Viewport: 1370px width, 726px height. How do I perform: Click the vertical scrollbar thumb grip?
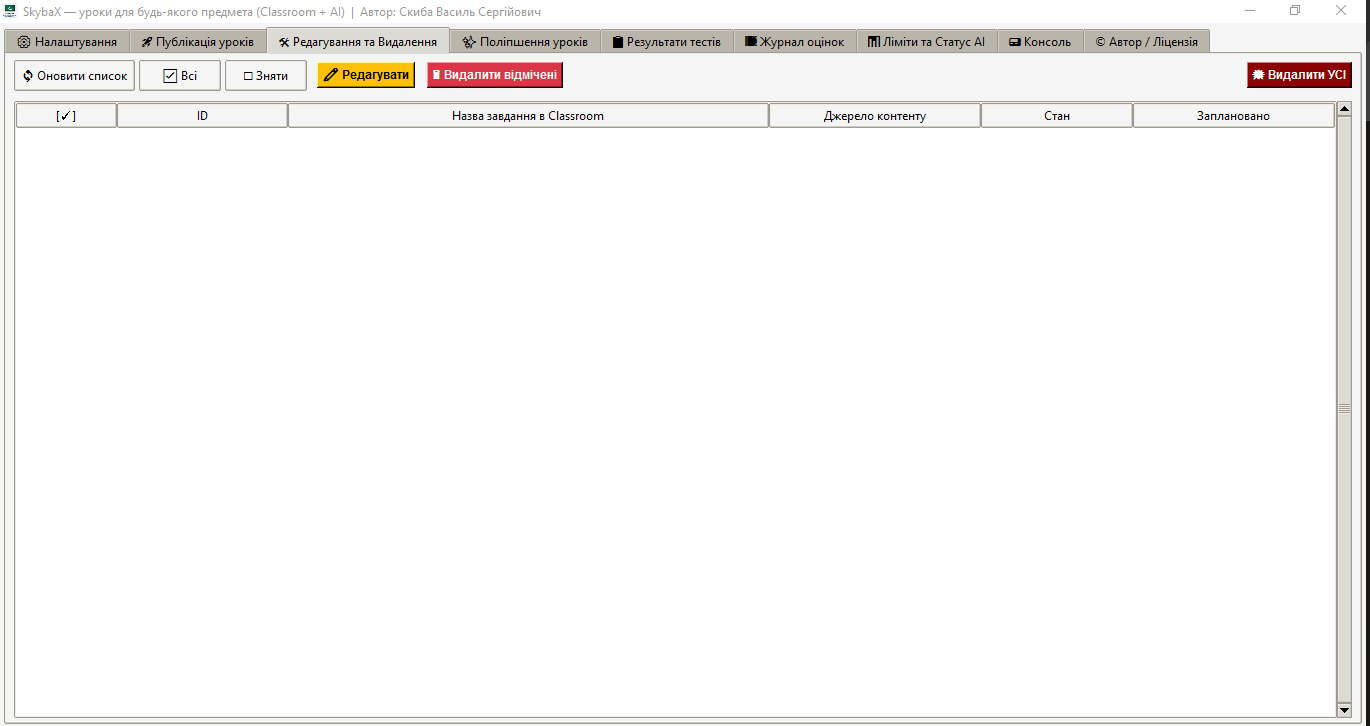point(1344,409)
